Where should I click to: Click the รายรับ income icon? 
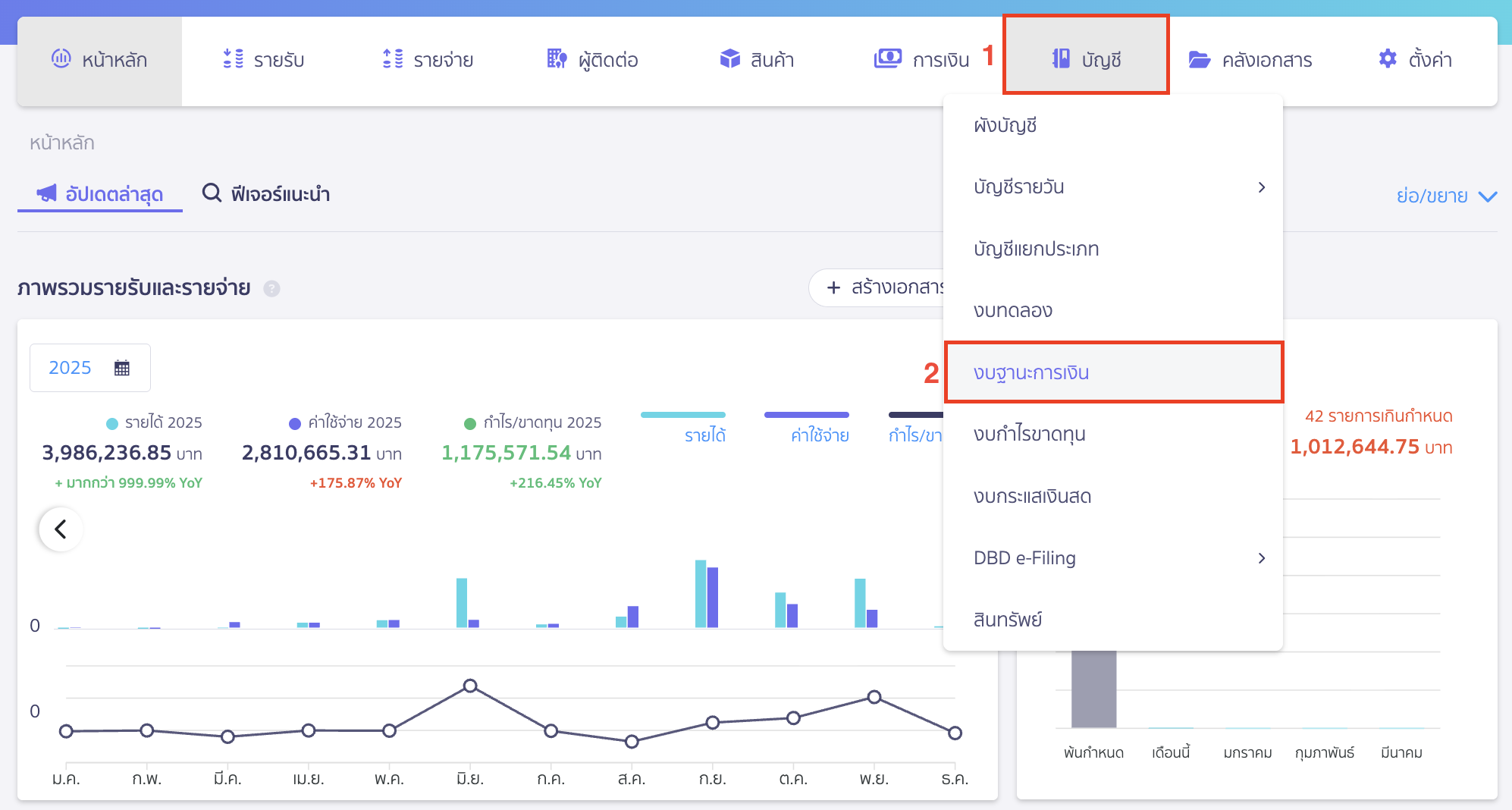[233, 58]
